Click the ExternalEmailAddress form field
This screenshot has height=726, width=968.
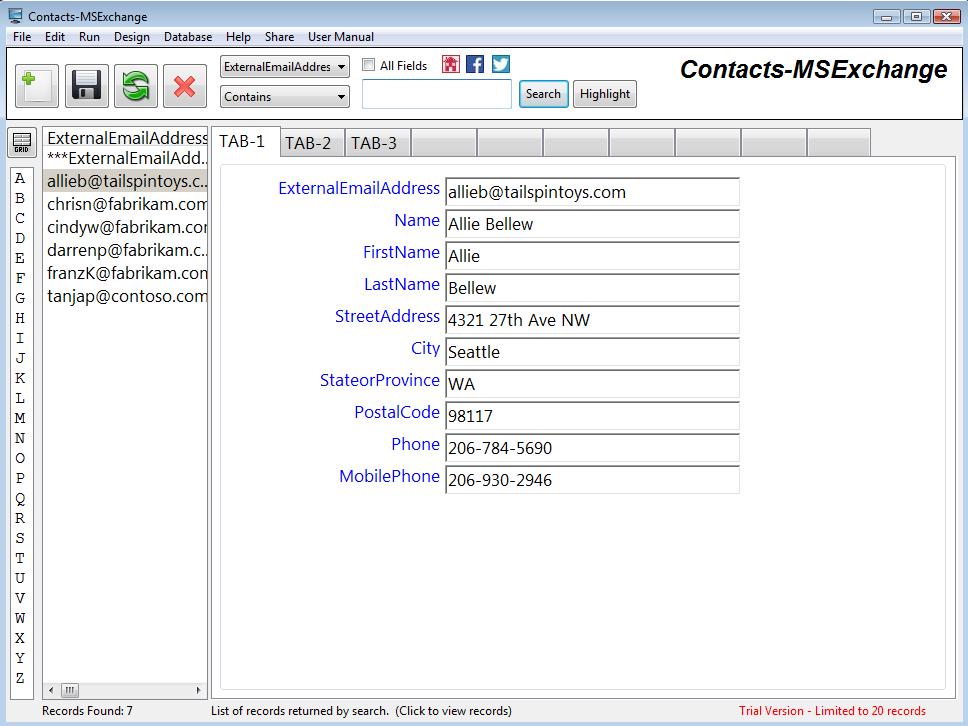click(x=592, y=192)
